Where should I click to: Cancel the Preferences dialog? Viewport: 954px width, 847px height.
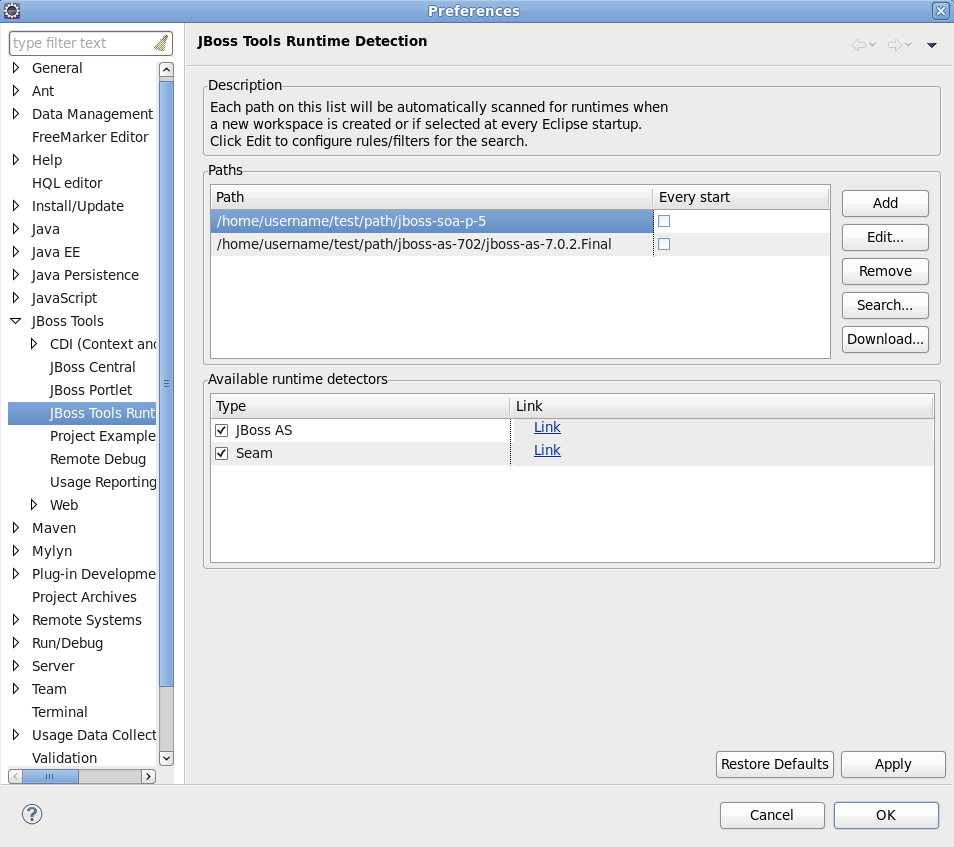pyautogui.click(x=771, y=815)
